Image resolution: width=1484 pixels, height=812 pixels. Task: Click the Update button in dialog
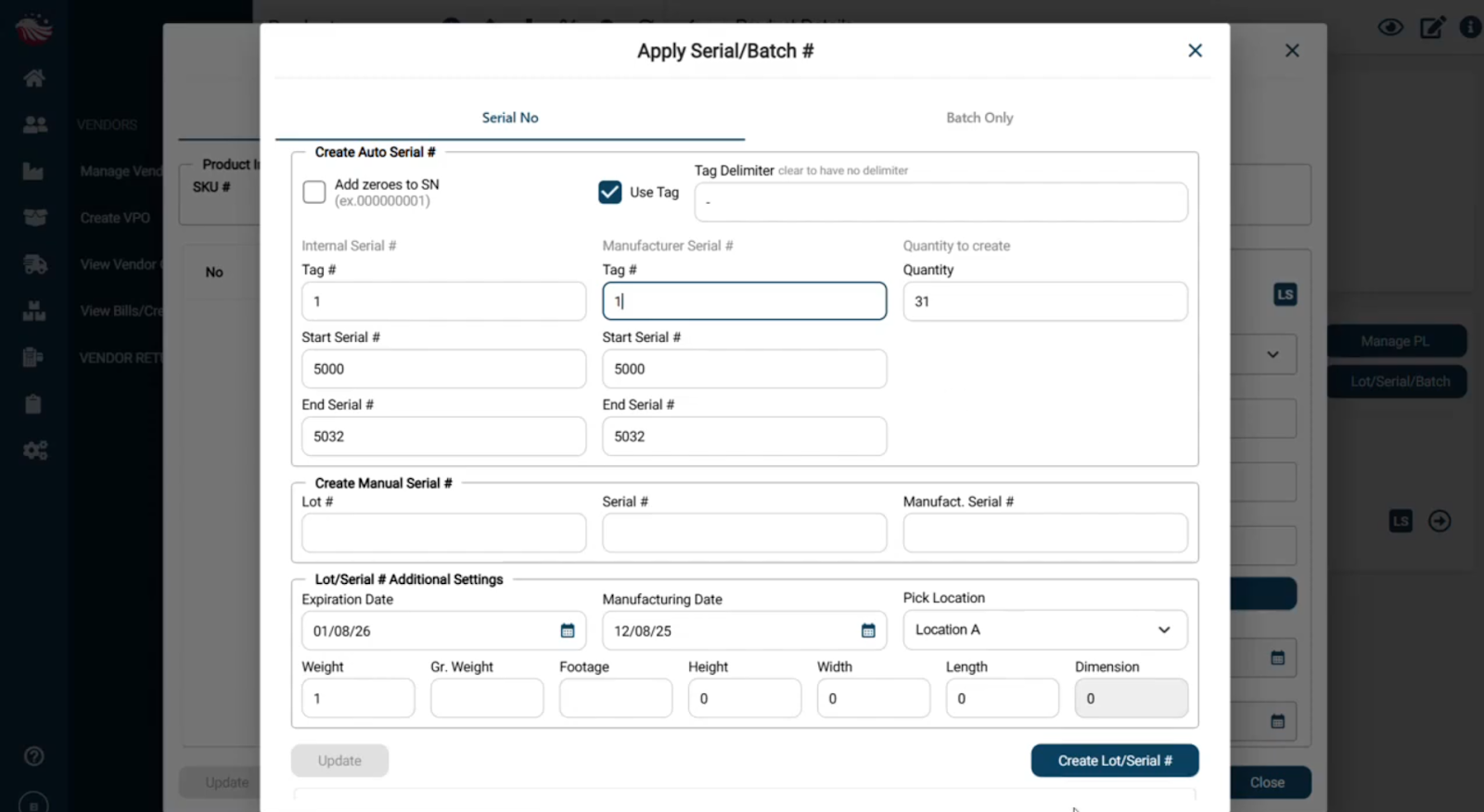point(339,761)
